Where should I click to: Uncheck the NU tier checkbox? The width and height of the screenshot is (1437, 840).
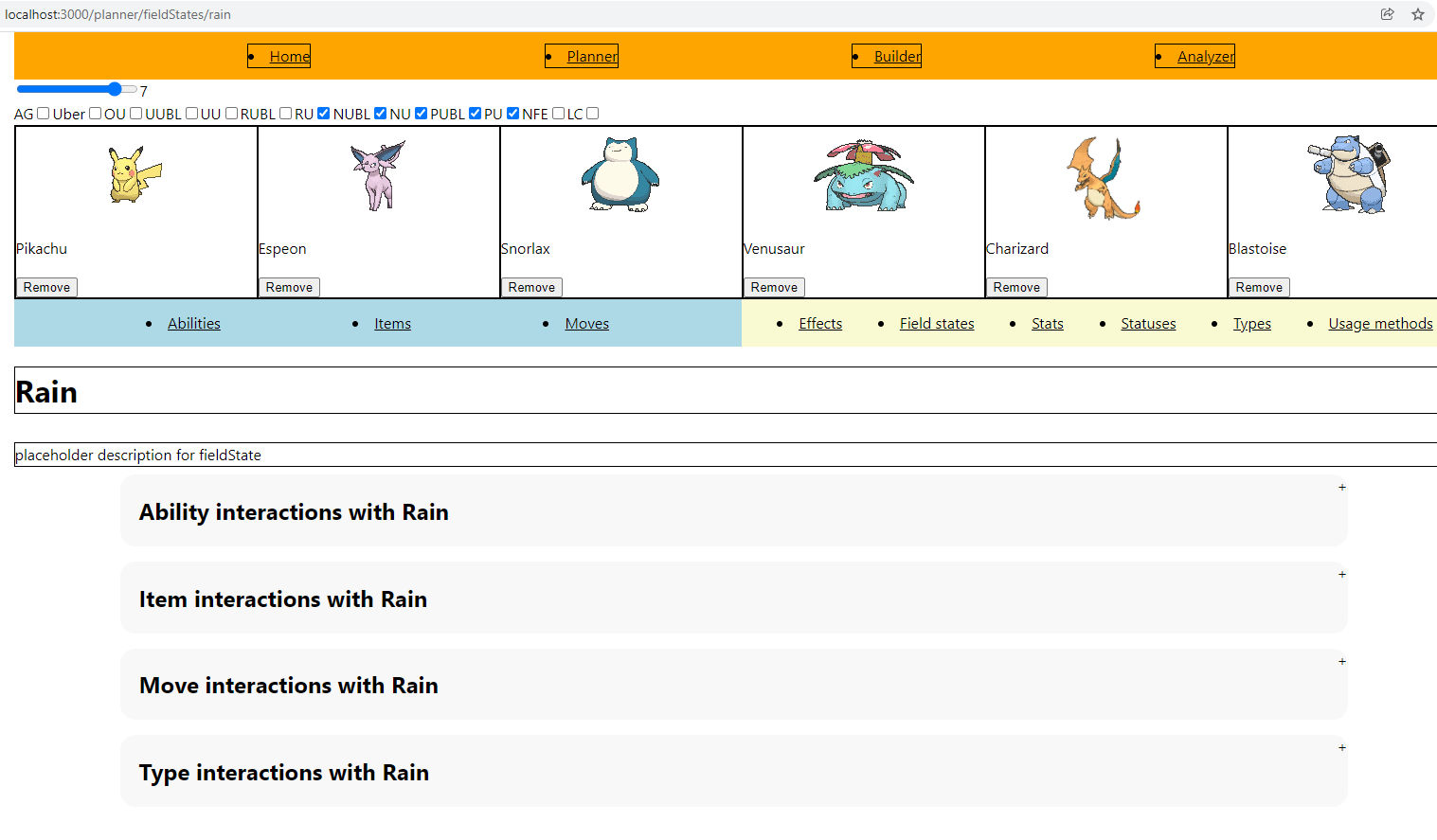[421, 114]
